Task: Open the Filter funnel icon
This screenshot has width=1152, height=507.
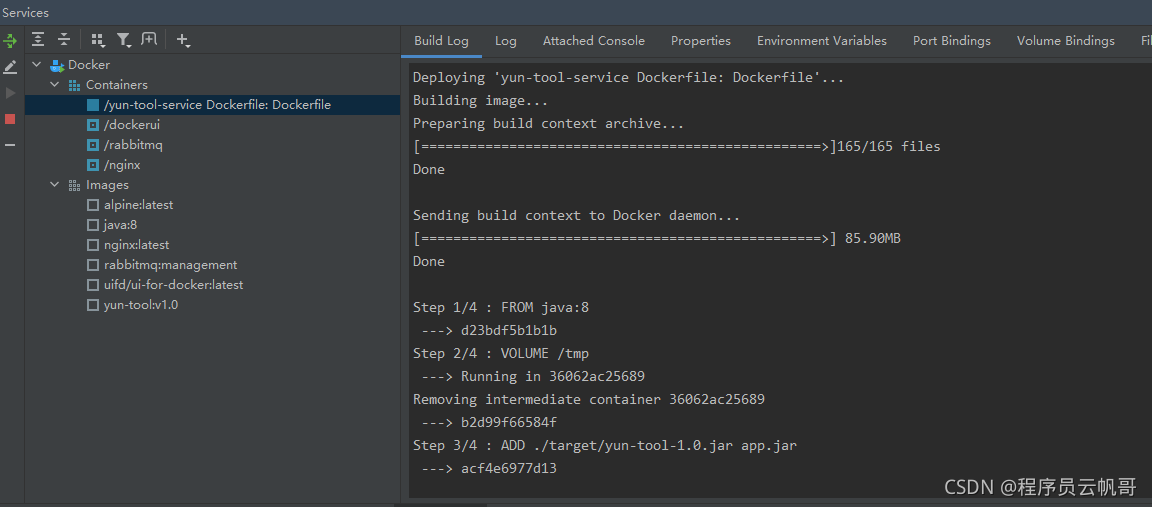Action: click(123, 40)
